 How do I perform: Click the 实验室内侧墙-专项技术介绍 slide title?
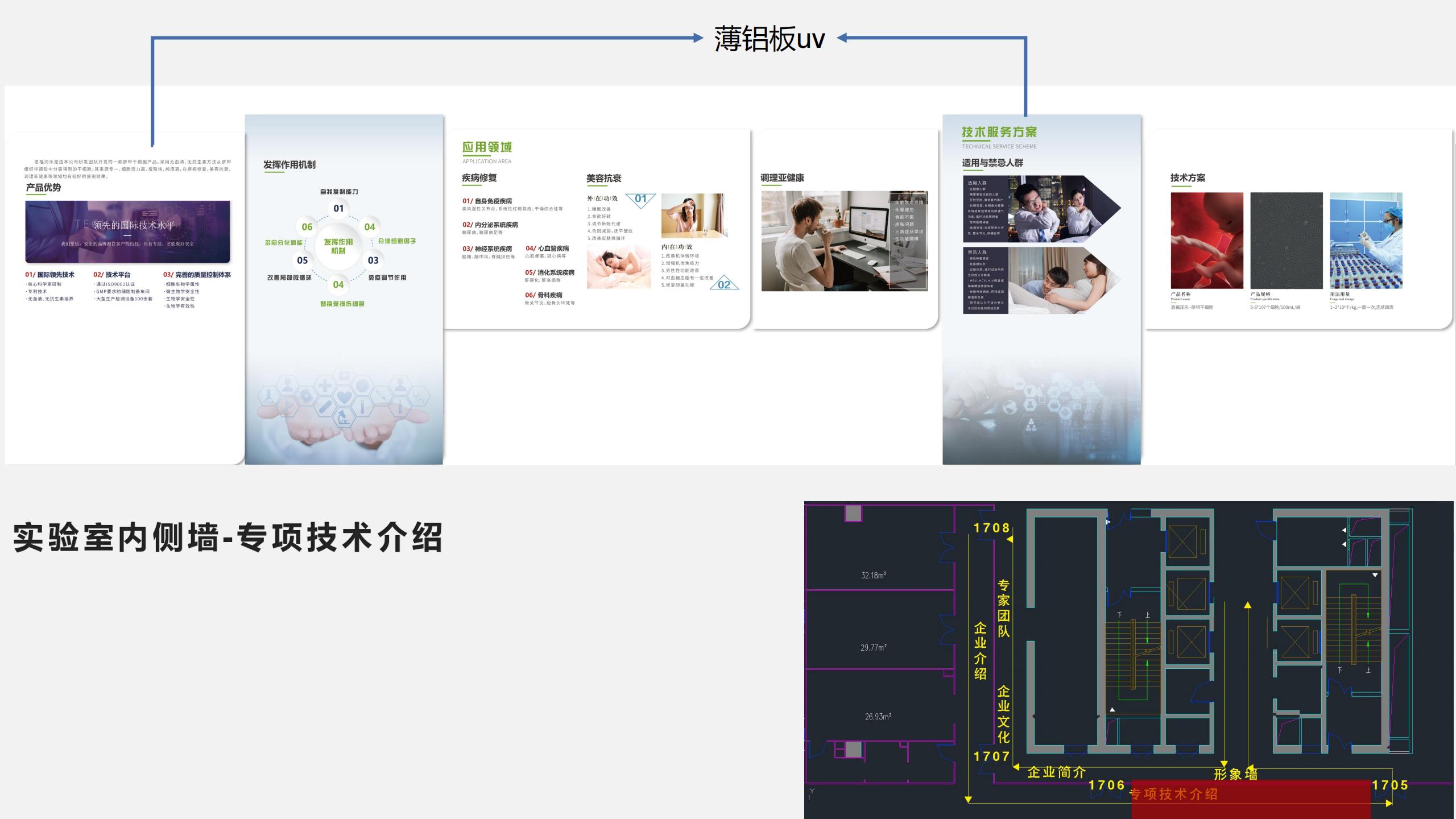pyautogui.click(x=227, y=537)
